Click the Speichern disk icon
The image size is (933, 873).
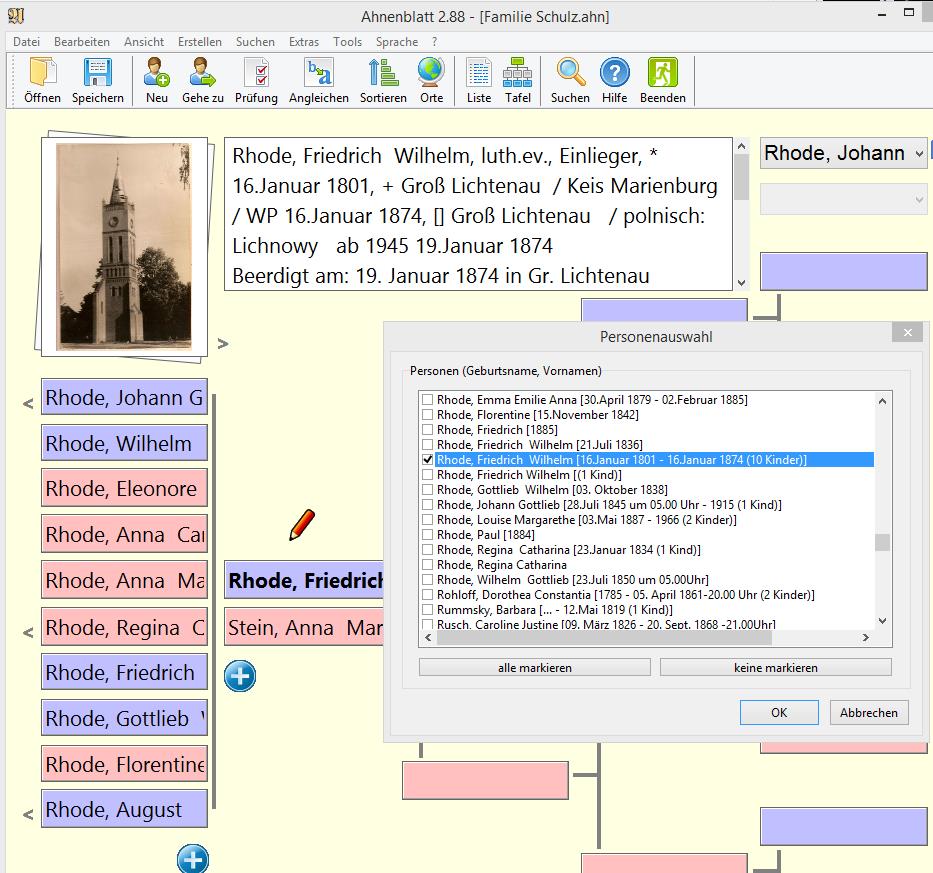(x=97, y=73)
